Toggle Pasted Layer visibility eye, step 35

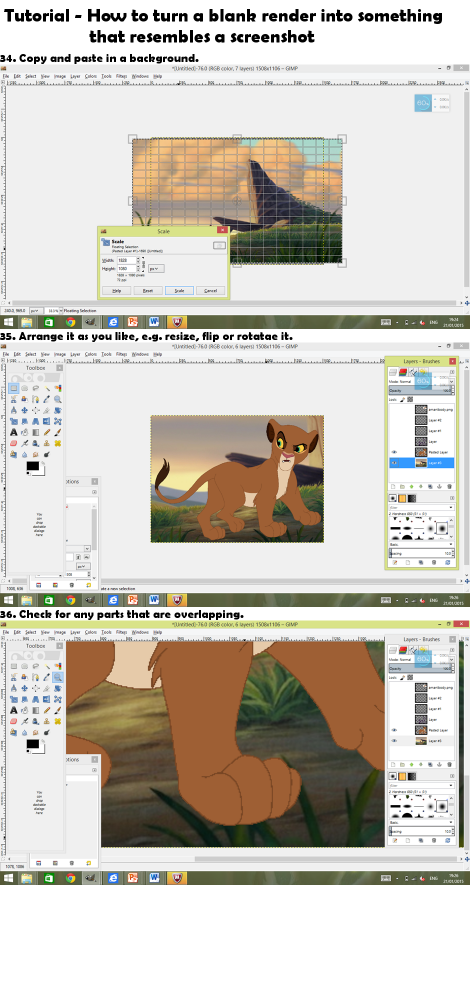click(x=394, y=452)
